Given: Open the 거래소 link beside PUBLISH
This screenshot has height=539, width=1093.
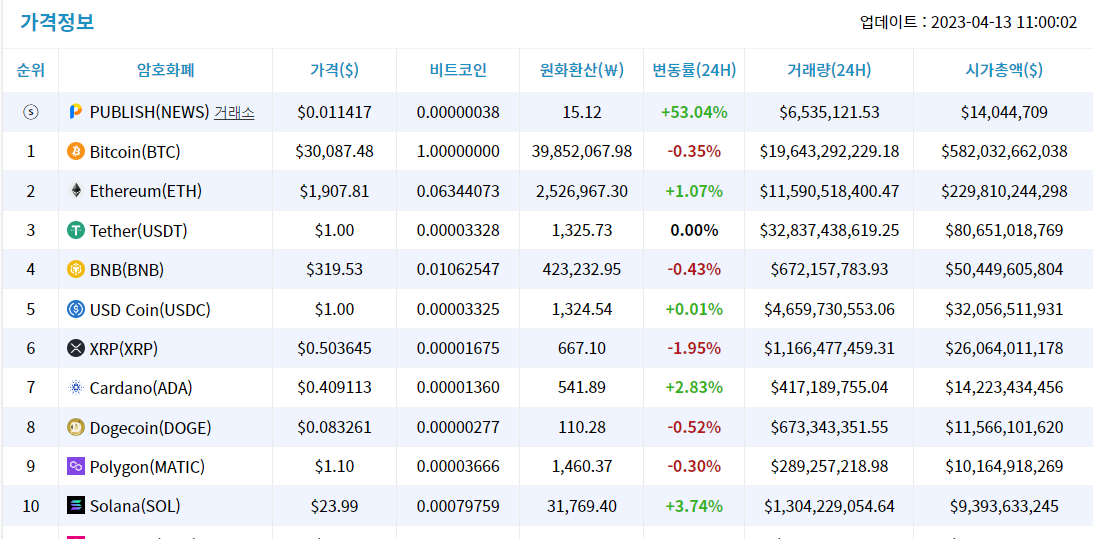Looking at the screenshot, I should pyautogui.click(x=234, y=112).
